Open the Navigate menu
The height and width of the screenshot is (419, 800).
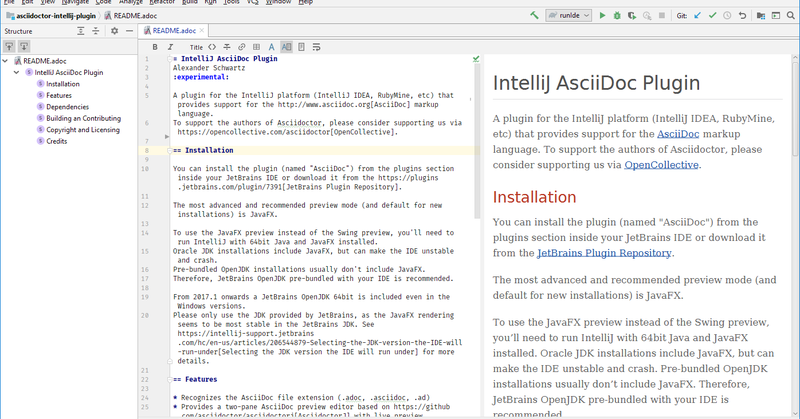75,2
